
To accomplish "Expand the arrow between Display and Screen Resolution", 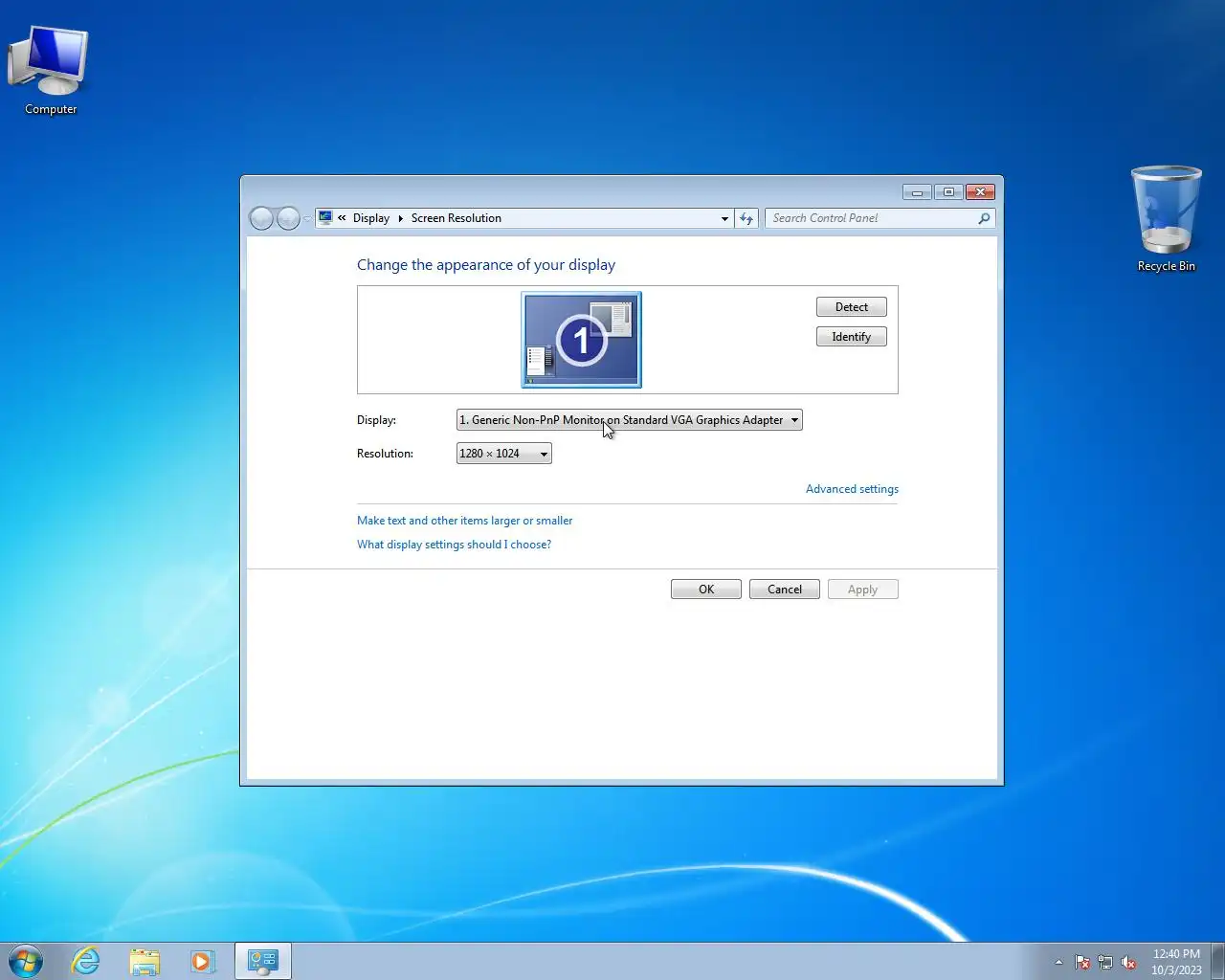I will pyautogui.click(x=400, y=218).
